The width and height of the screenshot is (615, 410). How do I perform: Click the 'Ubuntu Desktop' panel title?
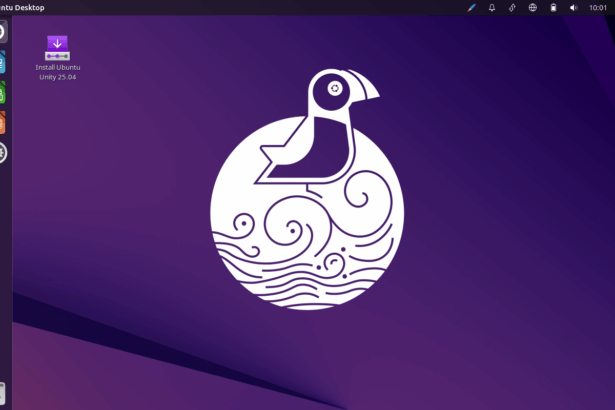[x=22, y=7]
